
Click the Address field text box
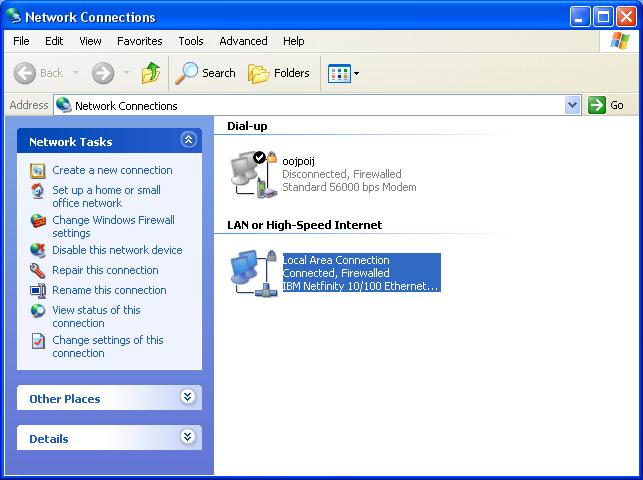[x=317, y=105]
